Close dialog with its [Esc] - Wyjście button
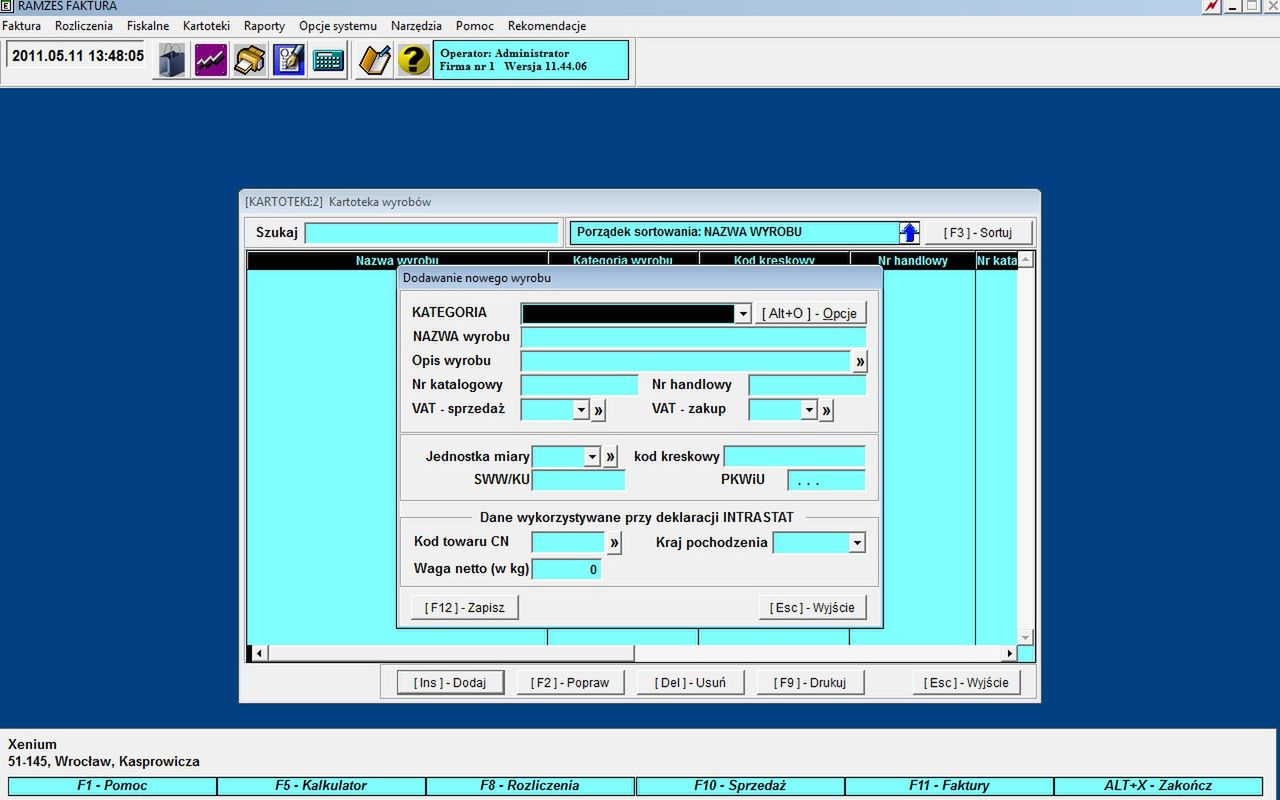The height and width of the screenshot is (800, 1280). coord(812,608)
